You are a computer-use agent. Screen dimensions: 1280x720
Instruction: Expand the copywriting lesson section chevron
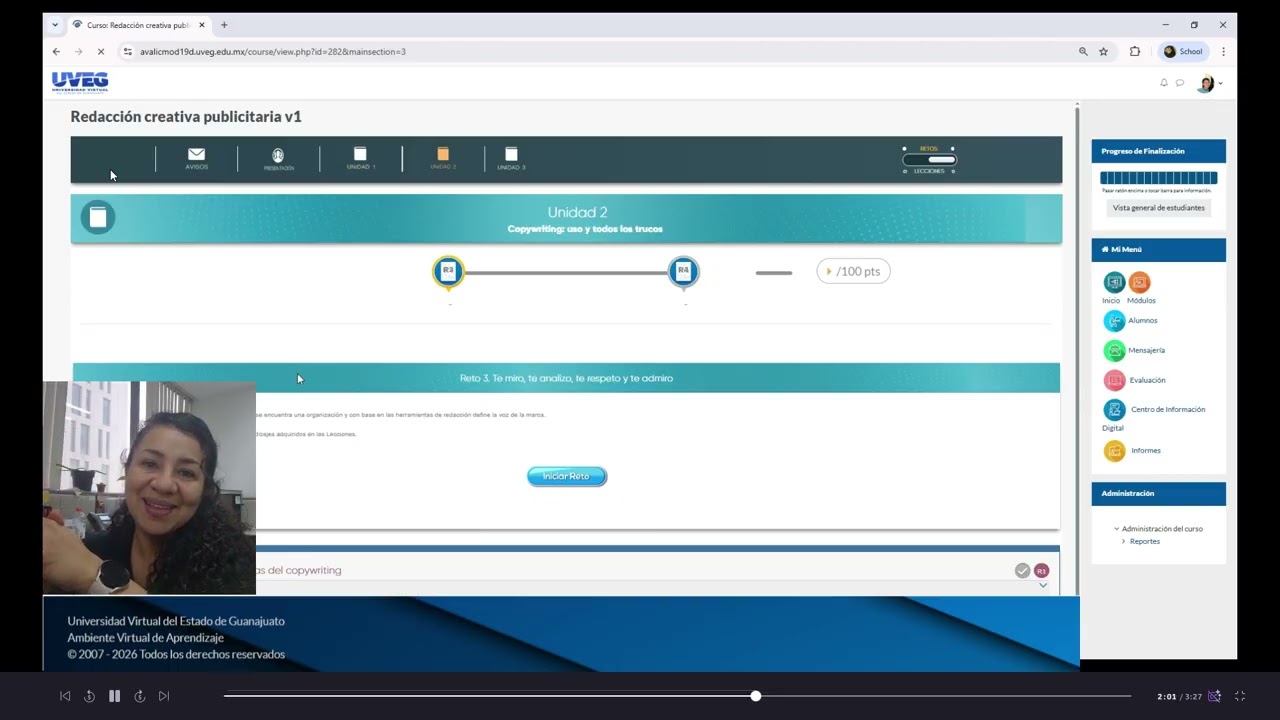point(1043,585)
